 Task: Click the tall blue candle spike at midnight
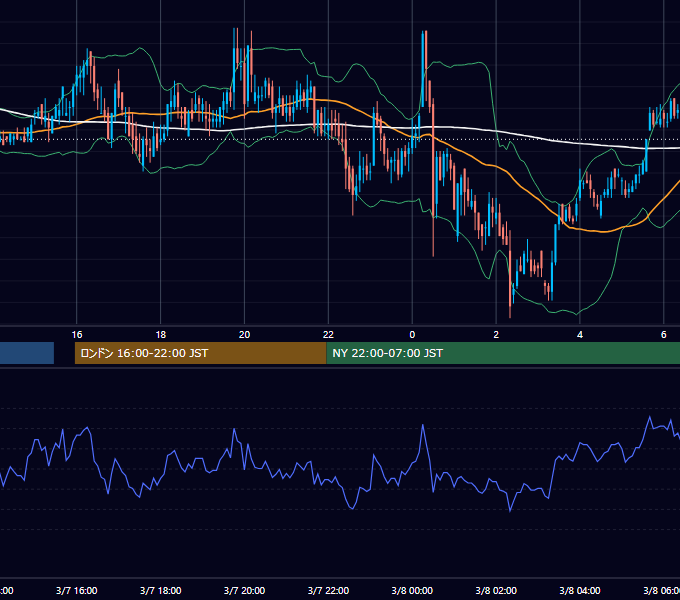pyautogui.click(x=422, y=69)
